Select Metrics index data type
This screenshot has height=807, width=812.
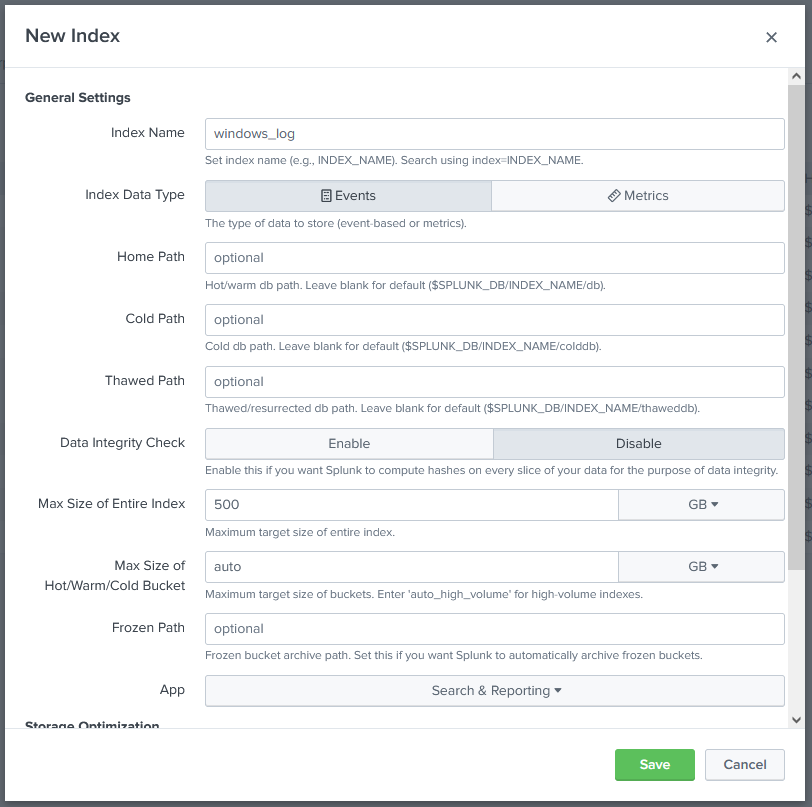click(638, 196)
